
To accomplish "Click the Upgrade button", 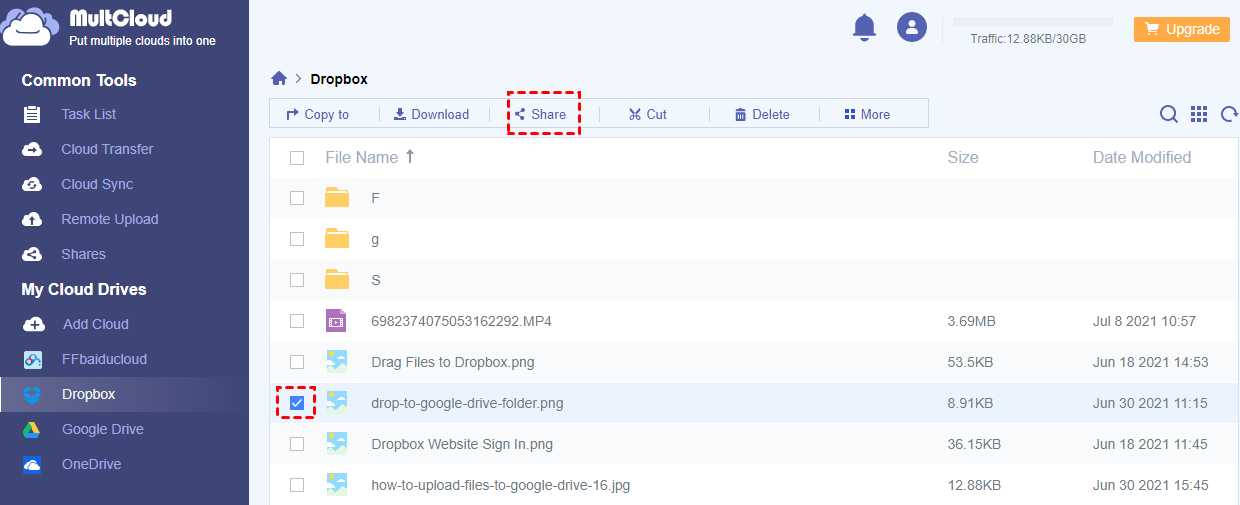I will coord(1181,29).
